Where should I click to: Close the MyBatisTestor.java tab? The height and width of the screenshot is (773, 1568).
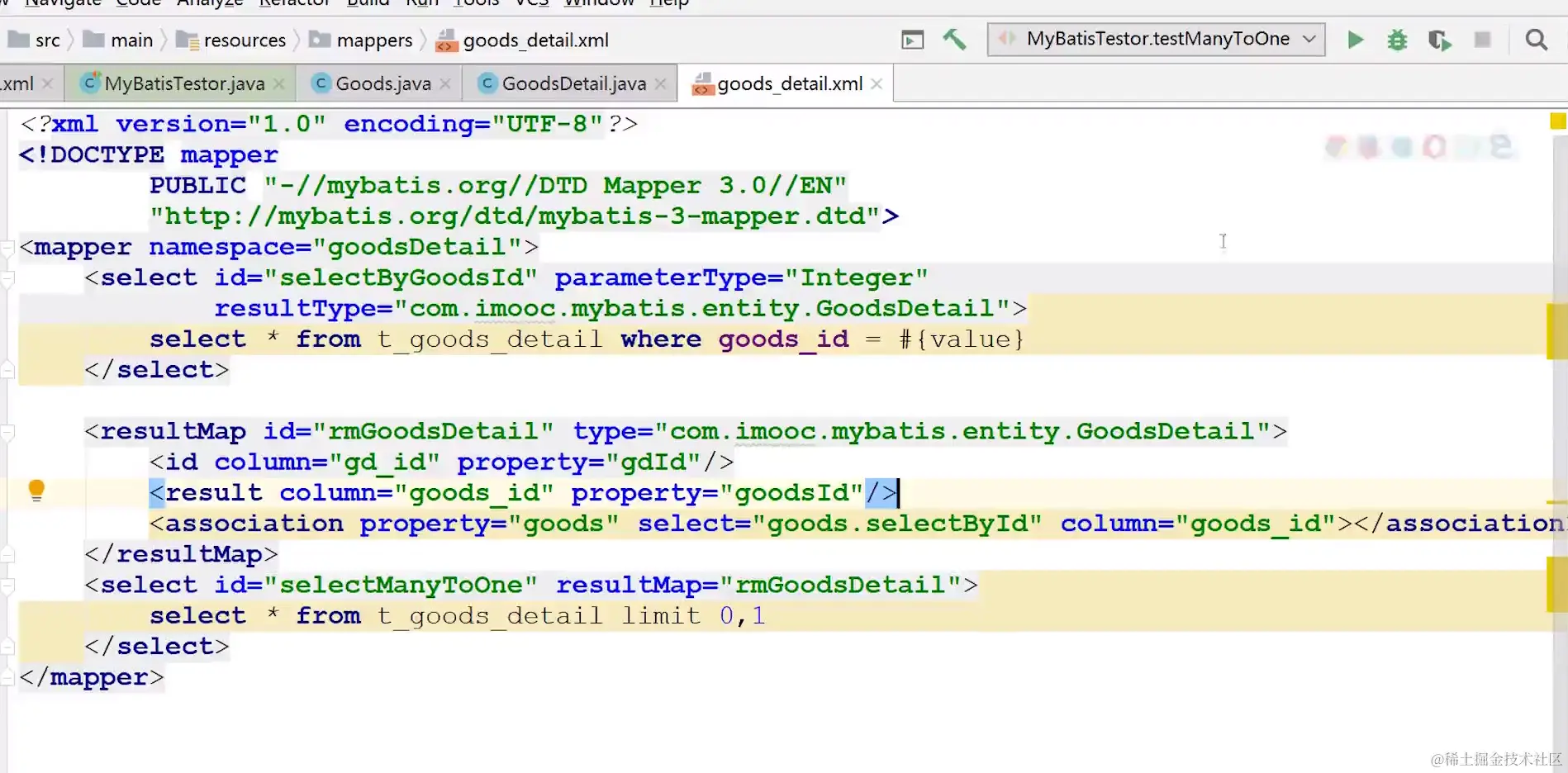[x=279, y=83]
